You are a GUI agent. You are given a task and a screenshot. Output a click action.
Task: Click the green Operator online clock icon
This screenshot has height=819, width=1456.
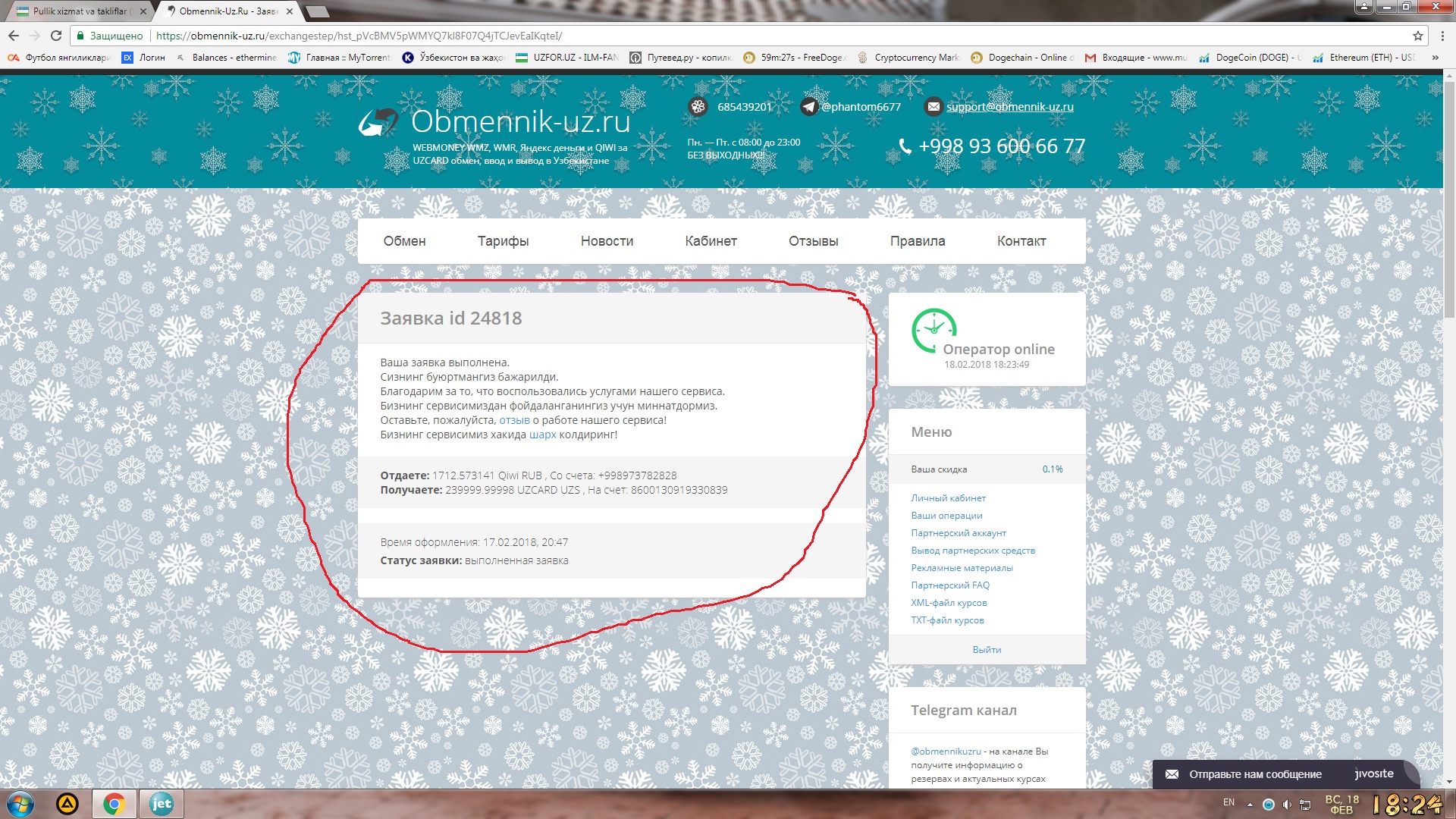pyautogui.click(x=934, y=330)
